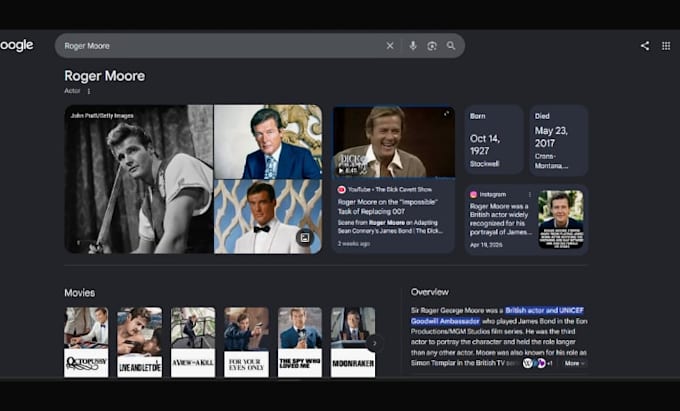Open the blue suit photo of Roger Moore

tap(268, 141)
